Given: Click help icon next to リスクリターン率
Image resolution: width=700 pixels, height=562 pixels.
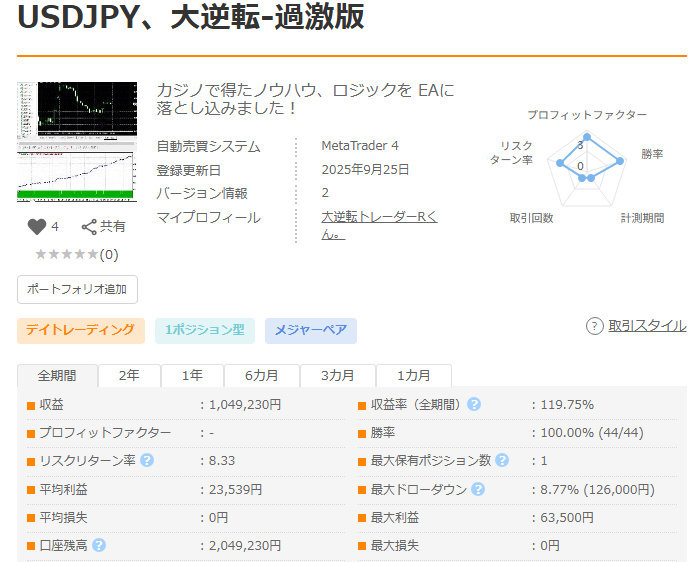Looking at the screenshot, I should [148, 460].
